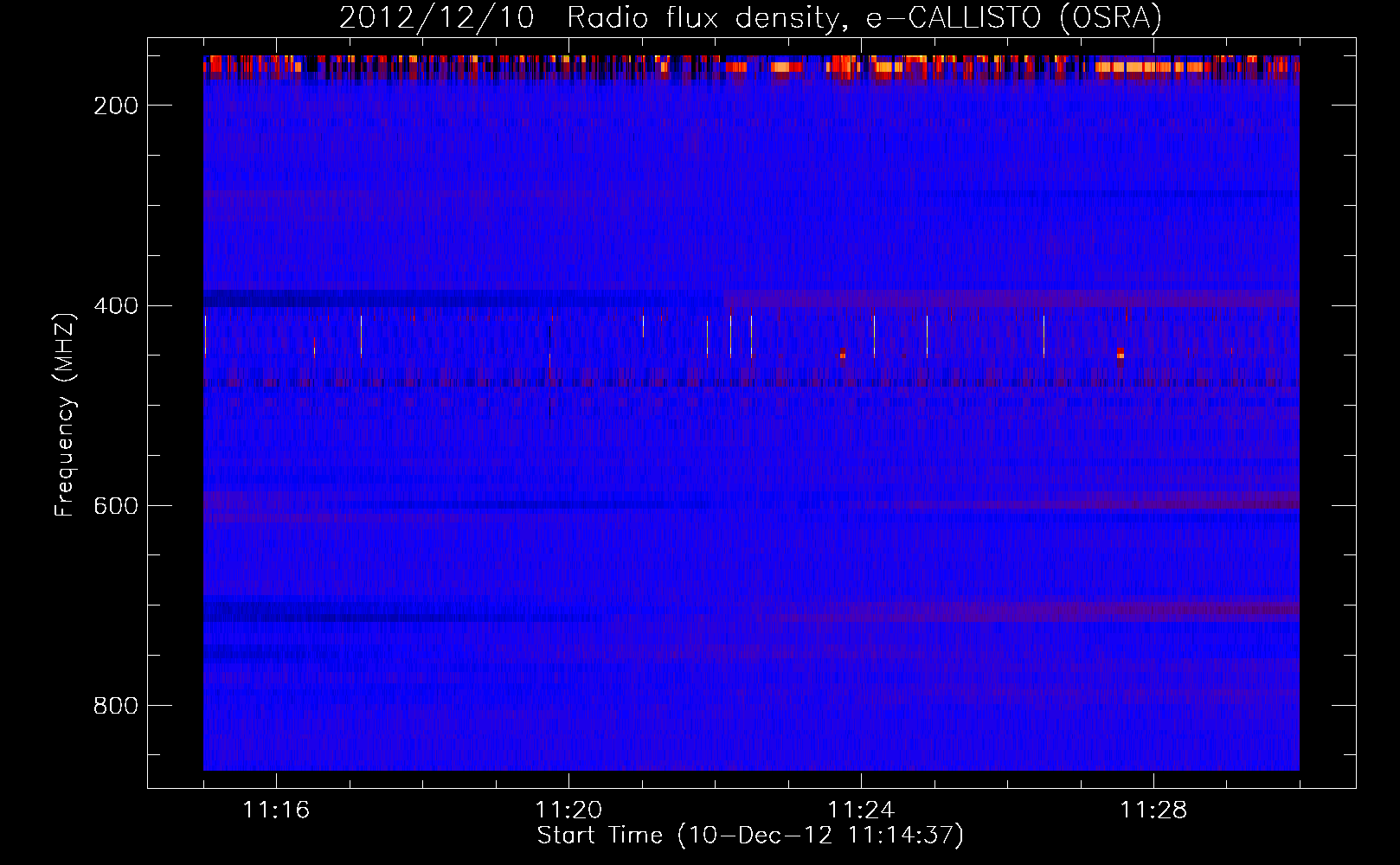This screenshot has height=865, width=1400.
Task: Select the 11:28 time tick label
Action: pyautogui.click(x=1153, y=810)
